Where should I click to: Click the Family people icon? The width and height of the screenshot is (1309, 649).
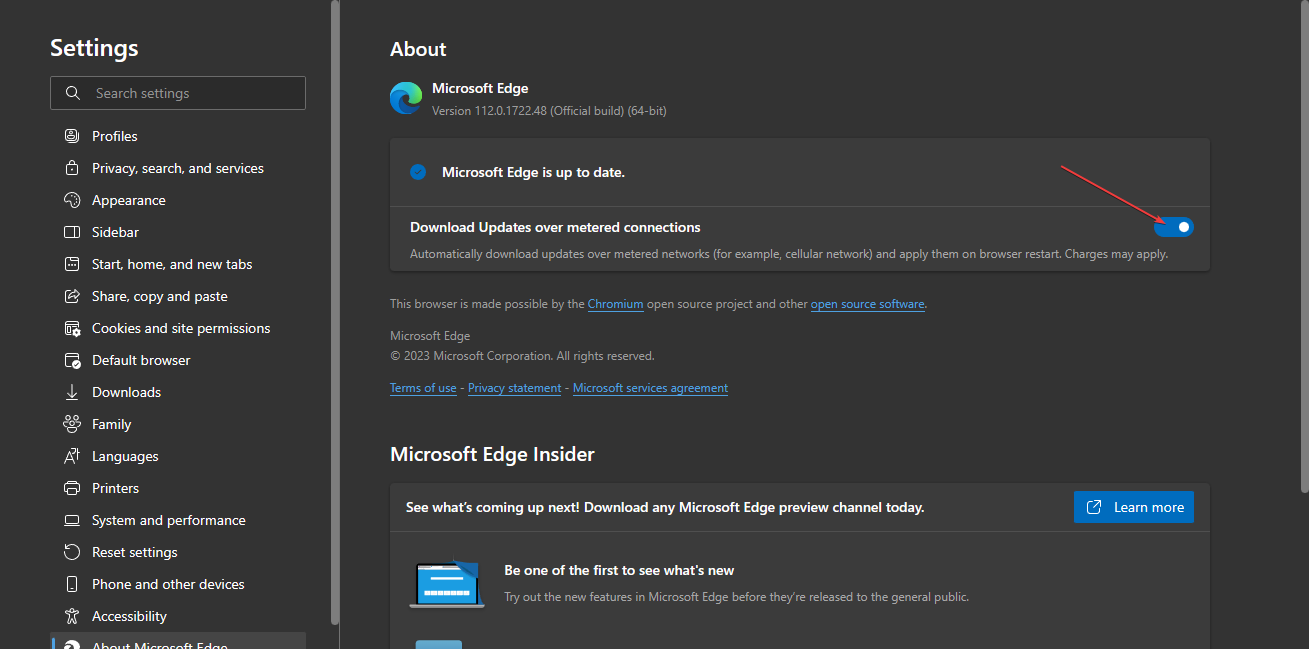click(72, 424)
